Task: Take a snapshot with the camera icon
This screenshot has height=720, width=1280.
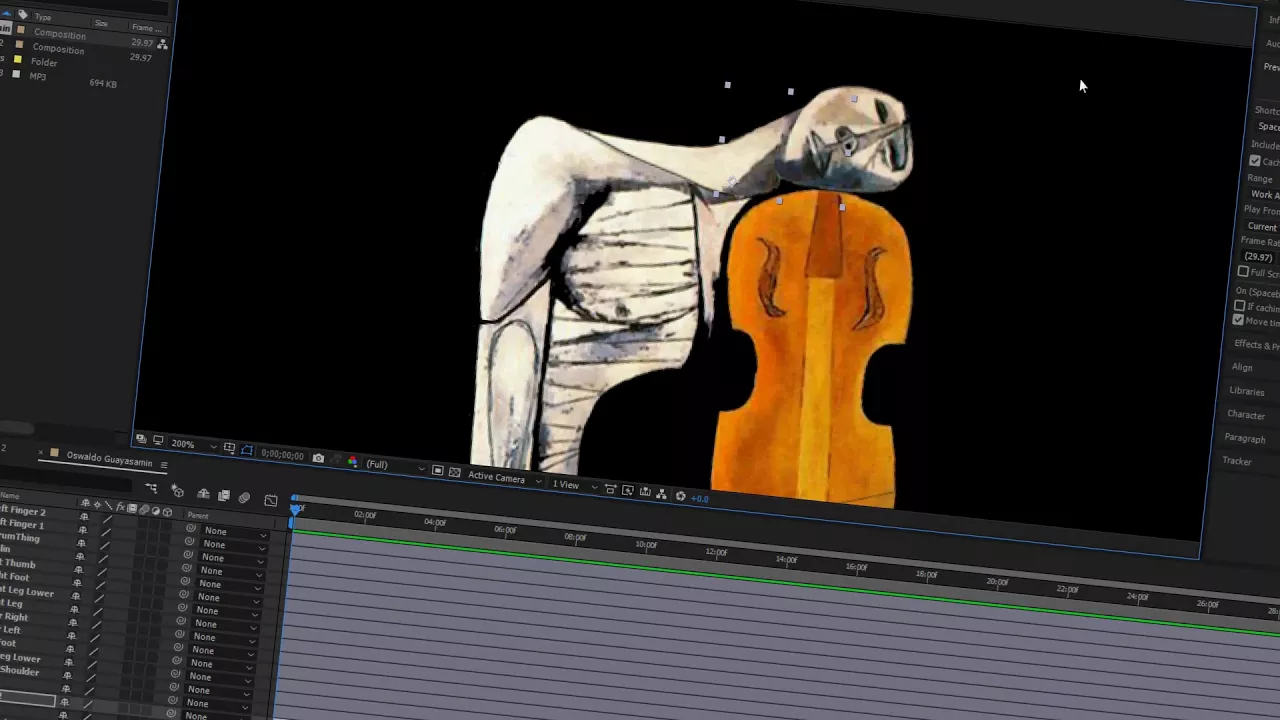Action: 318,458
